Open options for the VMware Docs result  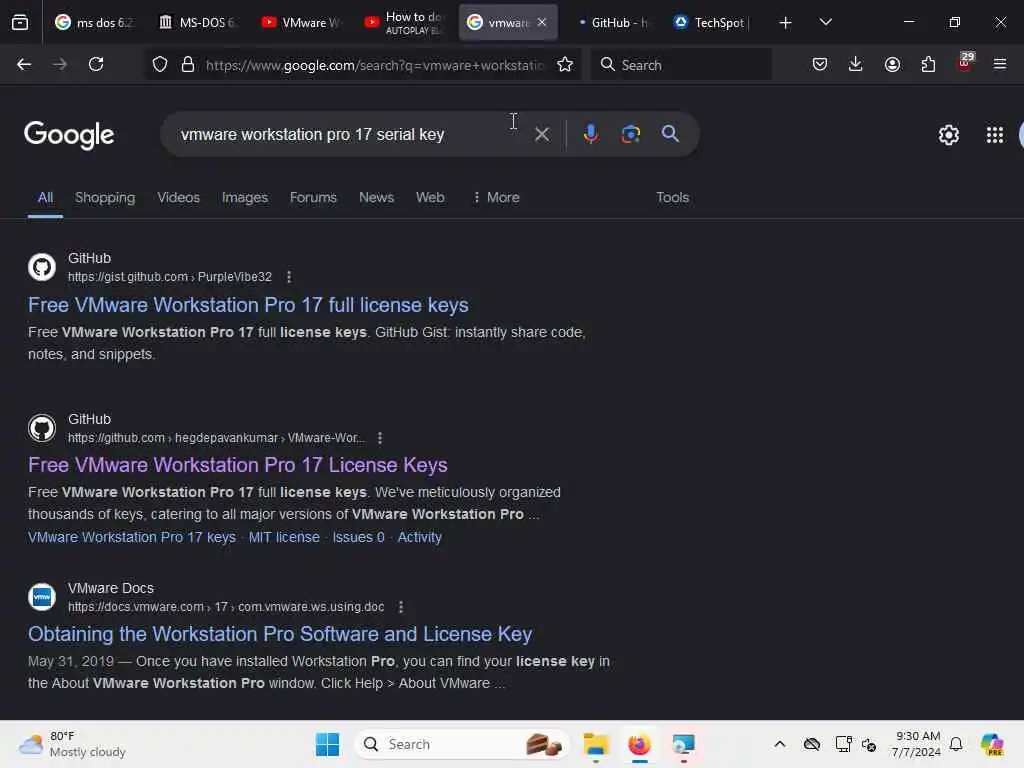[400, 607]
